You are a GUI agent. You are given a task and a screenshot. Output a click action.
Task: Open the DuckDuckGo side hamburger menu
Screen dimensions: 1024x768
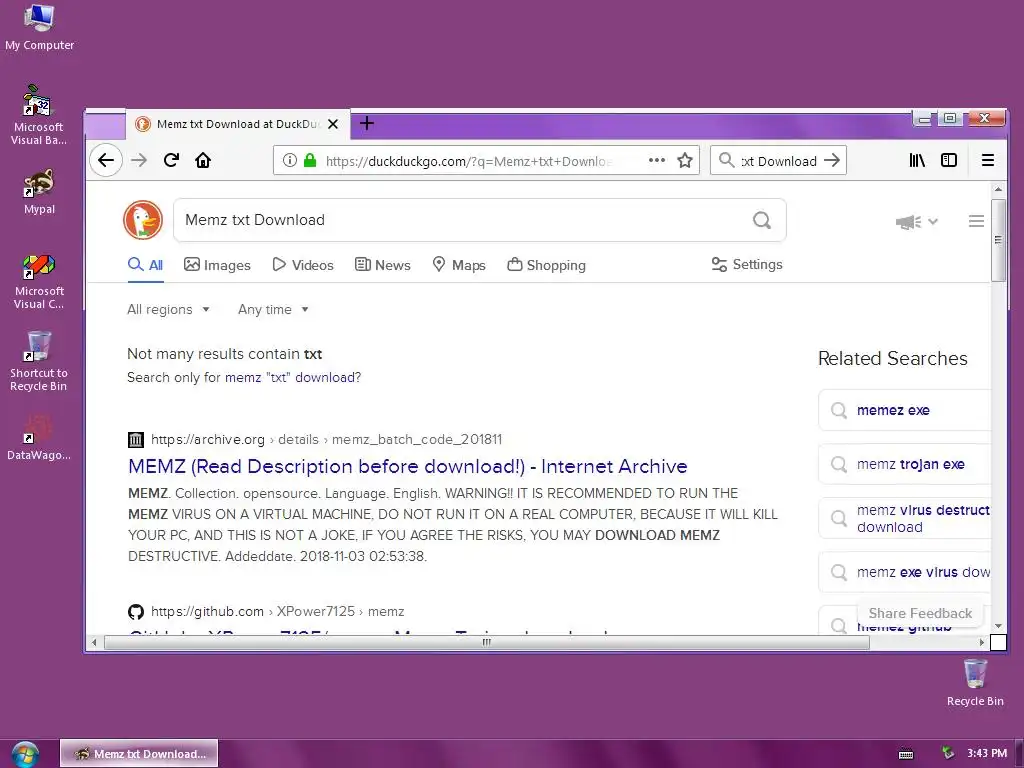tap(976, 221)
